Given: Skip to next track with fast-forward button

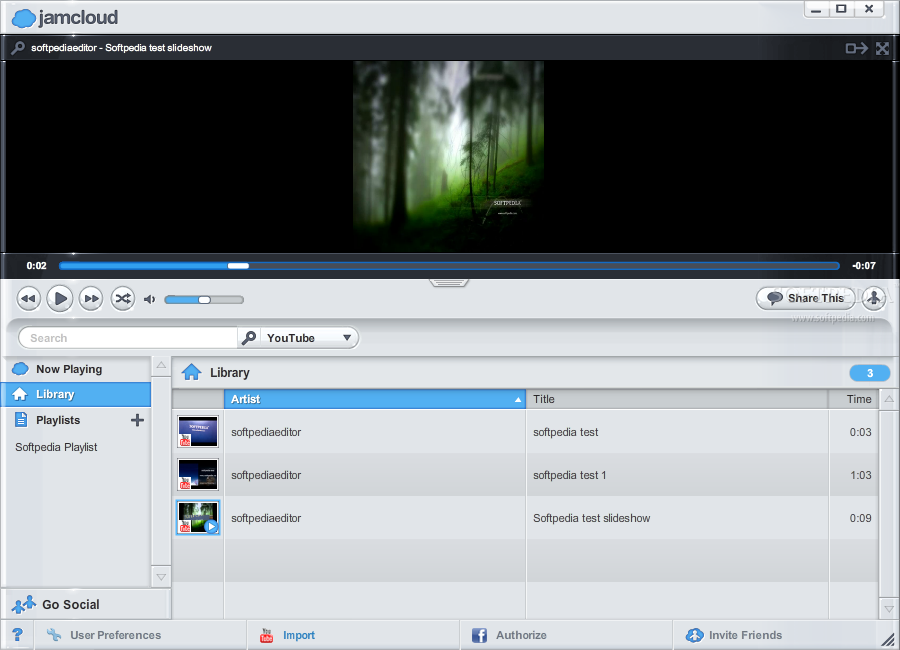Looking at the screenshot, I should 91,299.
